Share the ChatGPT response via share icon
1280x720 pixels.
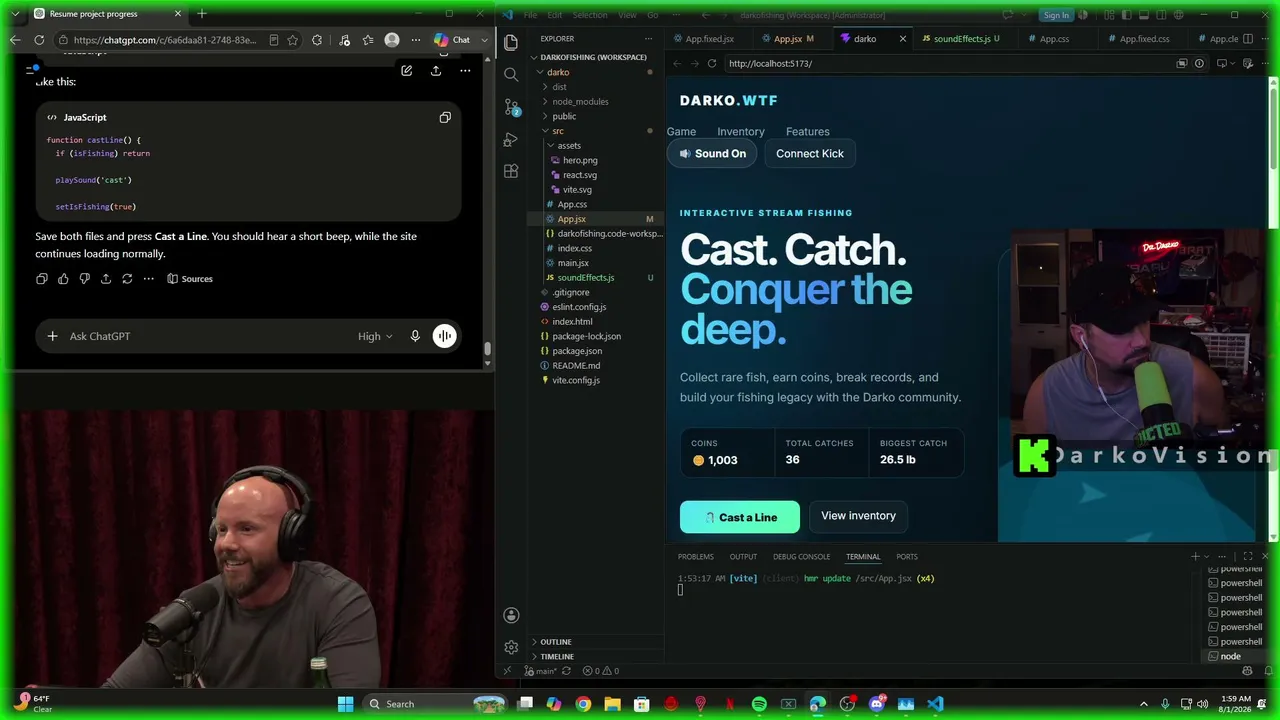point(105,279)
